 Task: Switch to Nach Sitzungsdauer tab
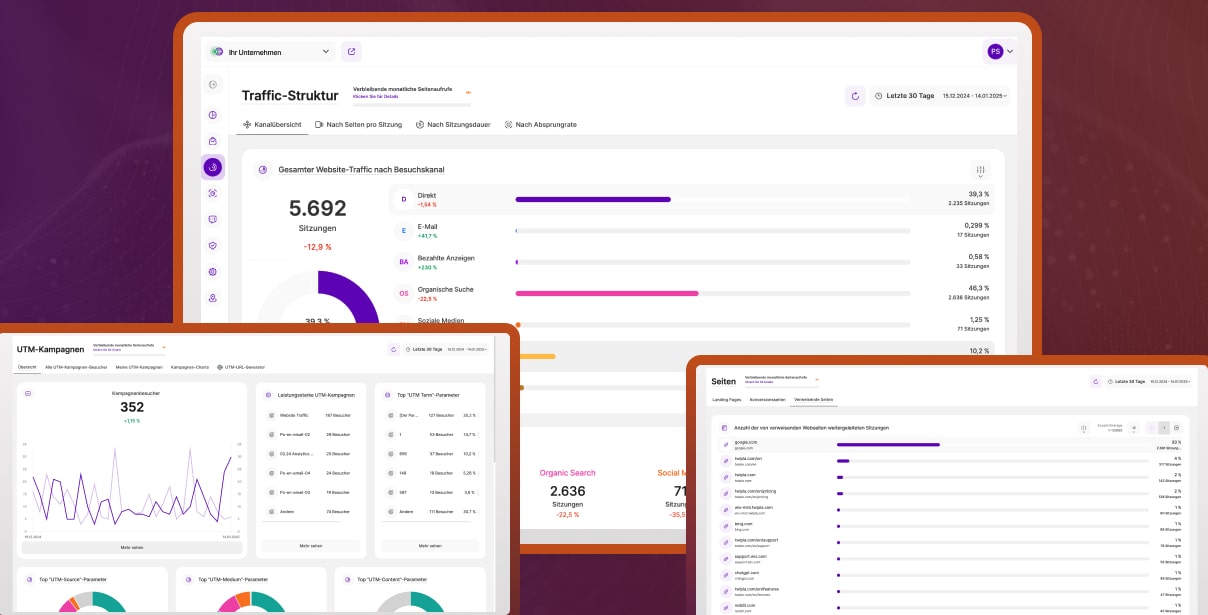coord(452,125)
